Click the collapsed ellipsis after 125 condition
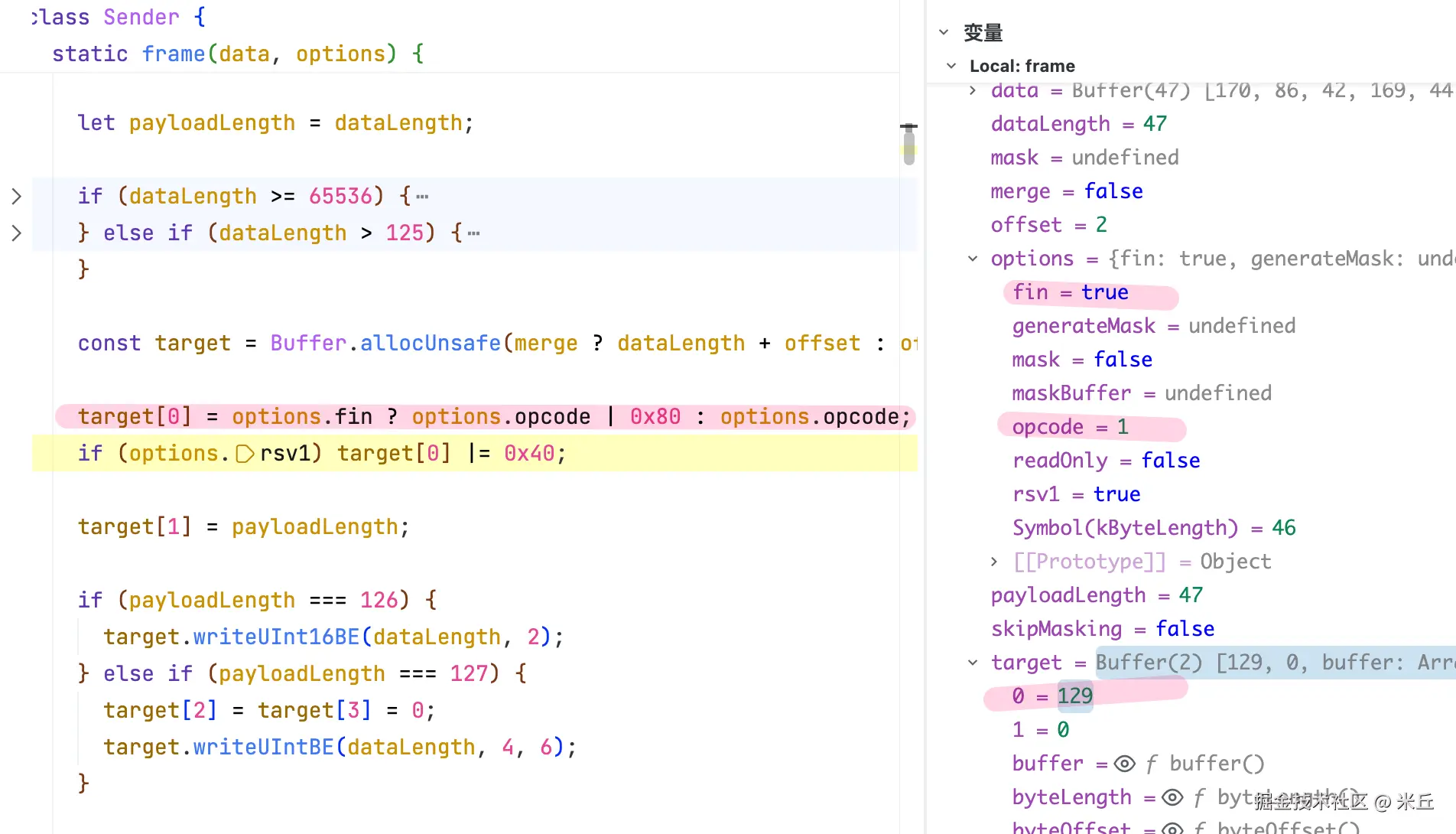 [x=474, y=234]
